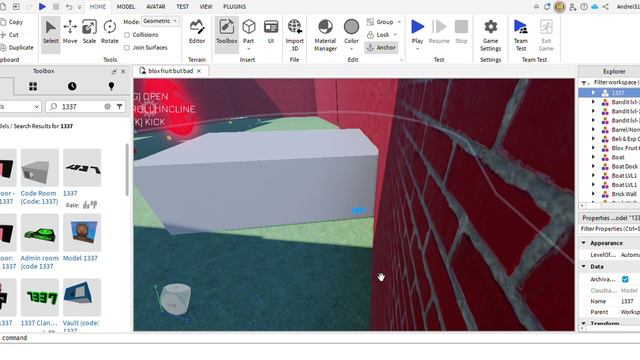Viewport: 640px width, 360px height.
Task: Pick the Rotate tool
Action: (x=109, y=32)
